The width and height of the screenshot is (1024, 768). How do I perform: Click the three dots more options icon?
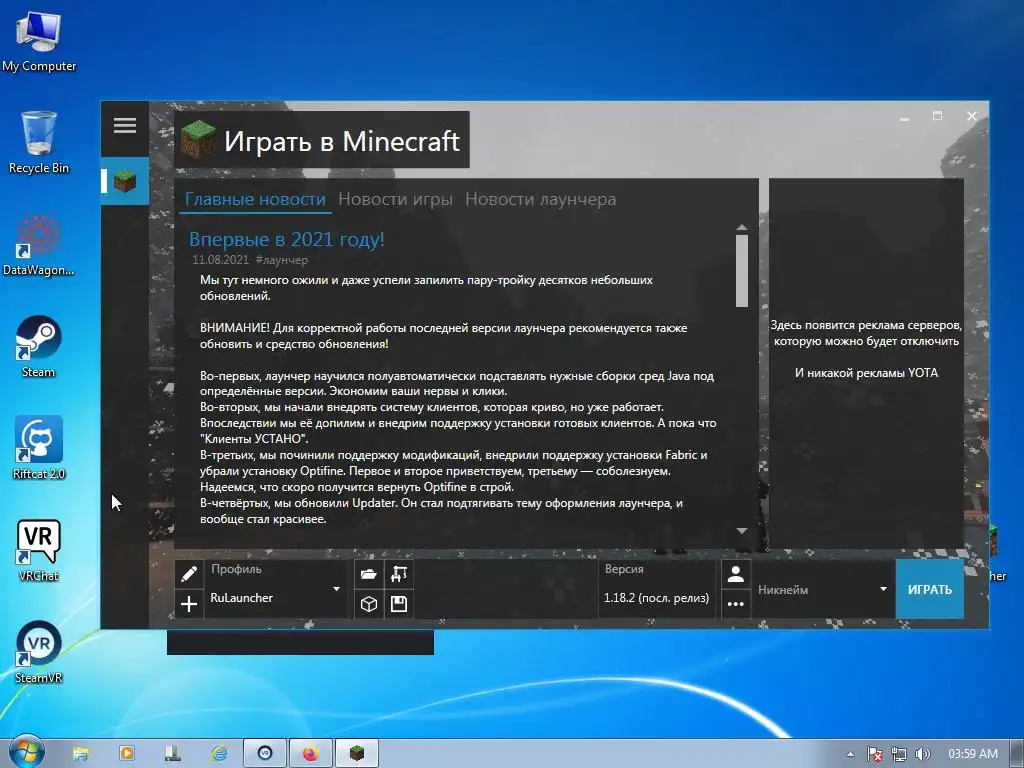click(x=735, y=603)
